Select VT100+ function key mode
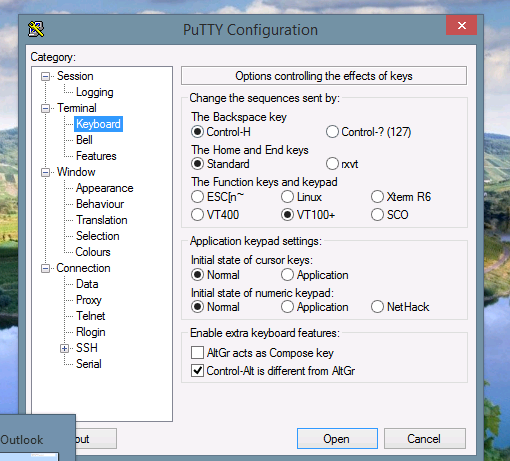This screenshot has height=461, width=510. coord(287,215)
